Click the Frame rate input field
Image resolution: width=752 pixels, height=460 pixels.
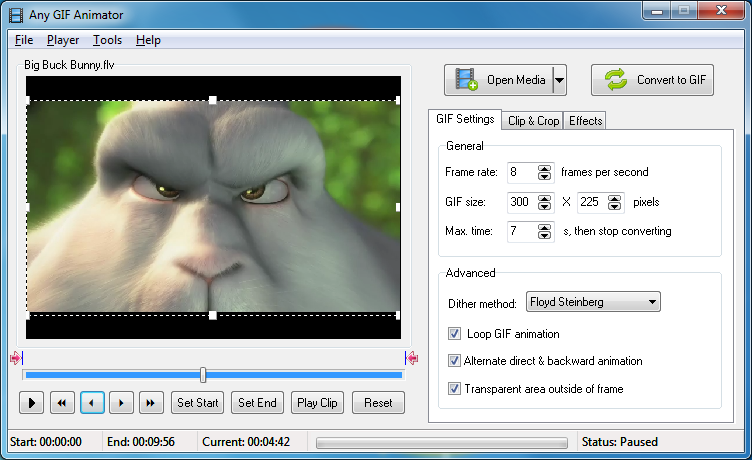[x=522, y=172]
